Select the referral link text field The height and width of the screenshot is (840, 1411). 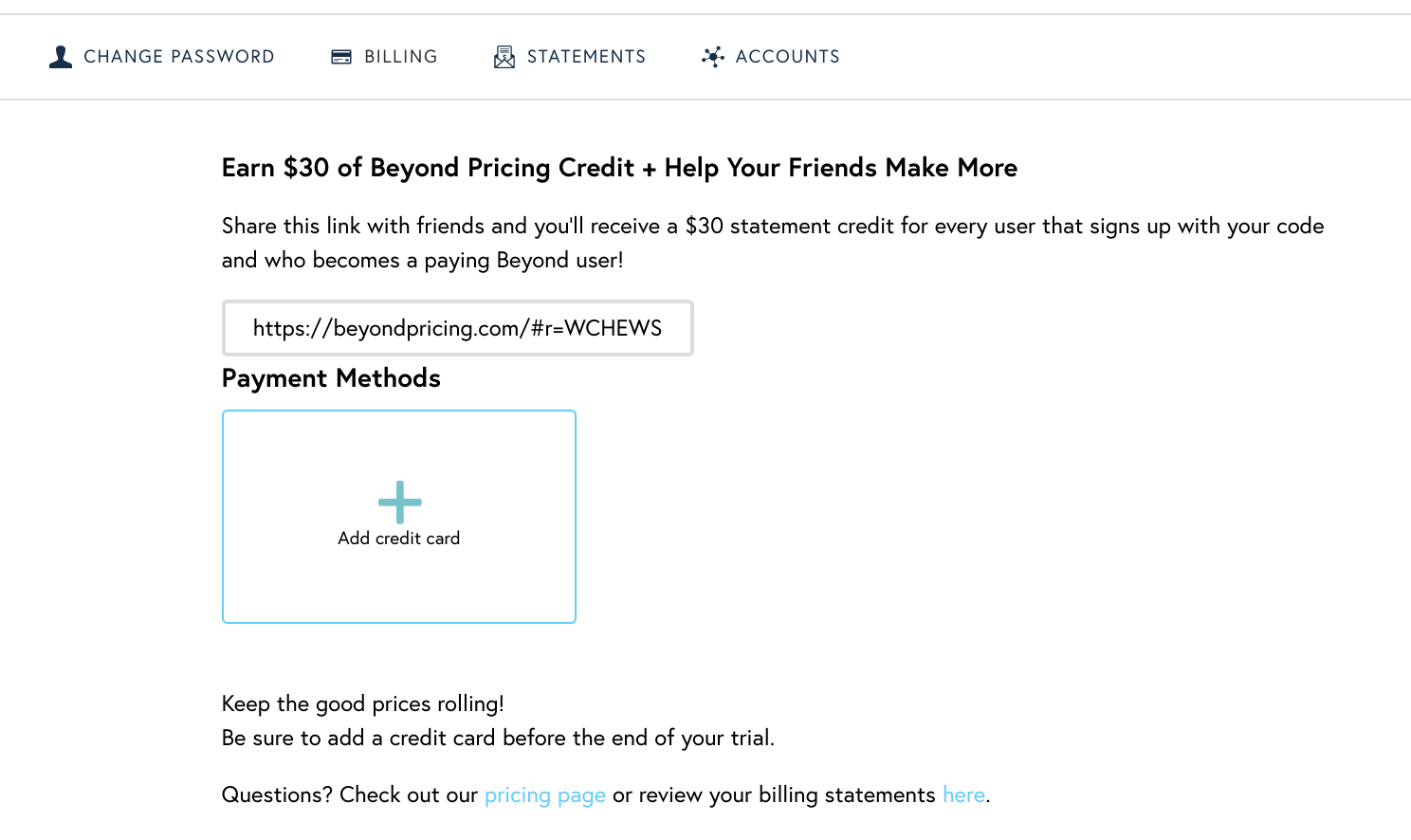click(x=458, y=328)
